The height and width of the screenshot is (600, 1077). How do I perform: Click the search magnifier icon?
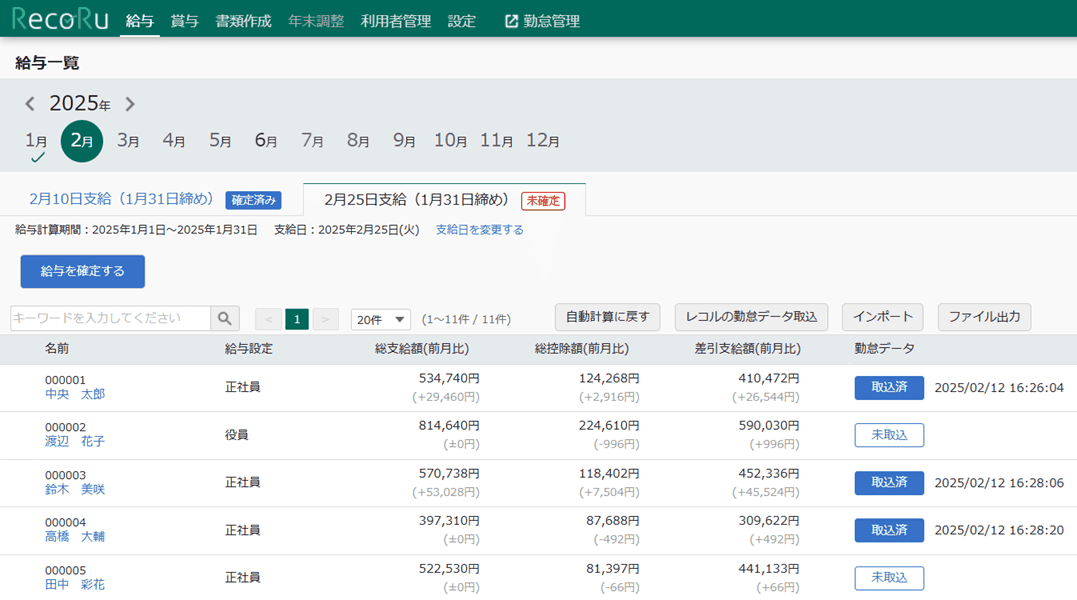tap(225, 319)
